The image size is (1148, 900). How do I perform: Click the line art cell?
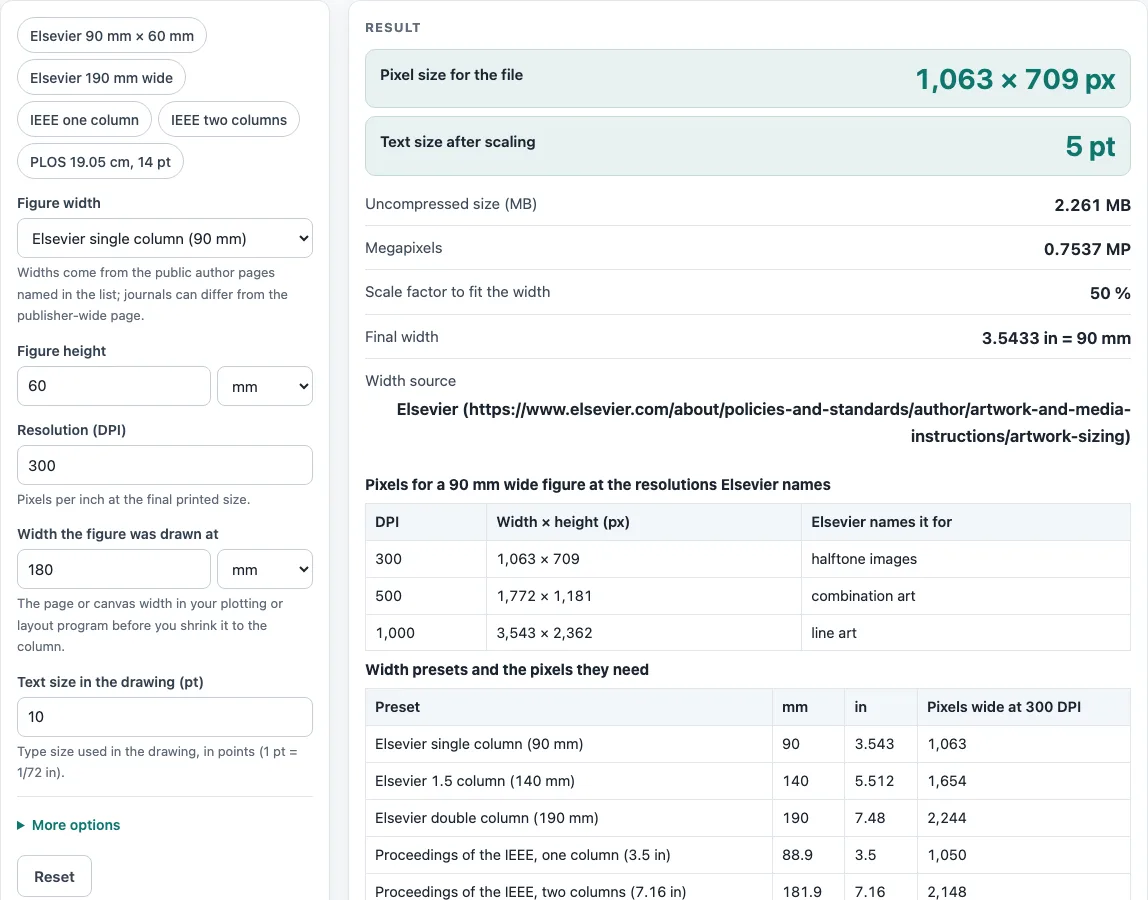pos(966,633)
